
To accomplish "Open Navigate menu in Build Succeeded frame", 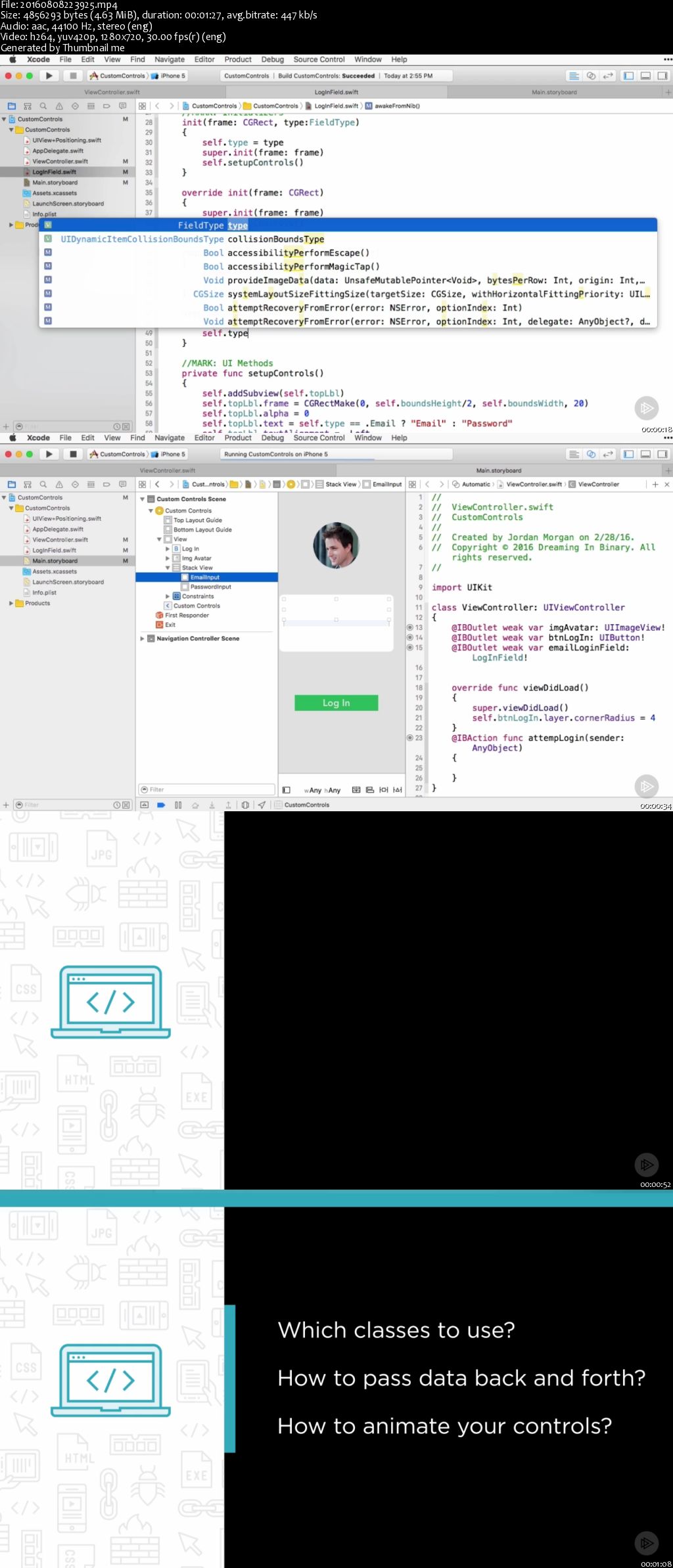I will (x=170, y=59).
